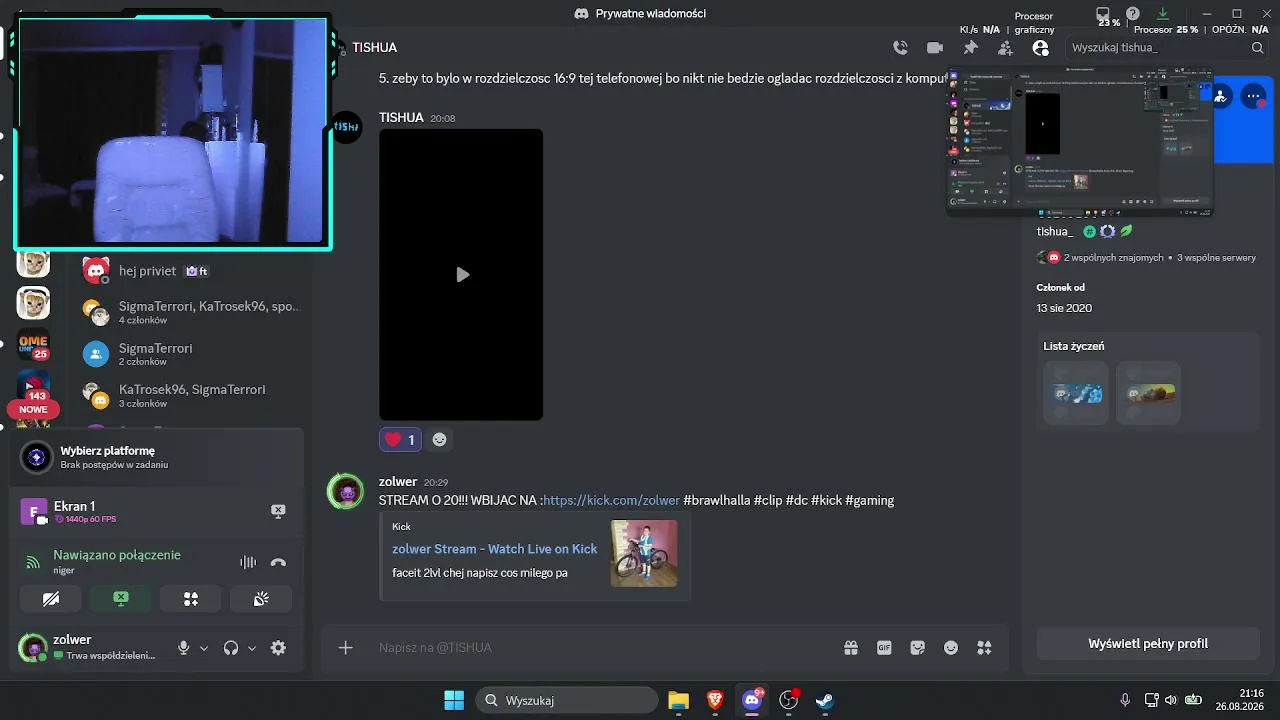
Task: Open the 2 wspólnych znajomych link
Action: click(x=1113, y=258)
